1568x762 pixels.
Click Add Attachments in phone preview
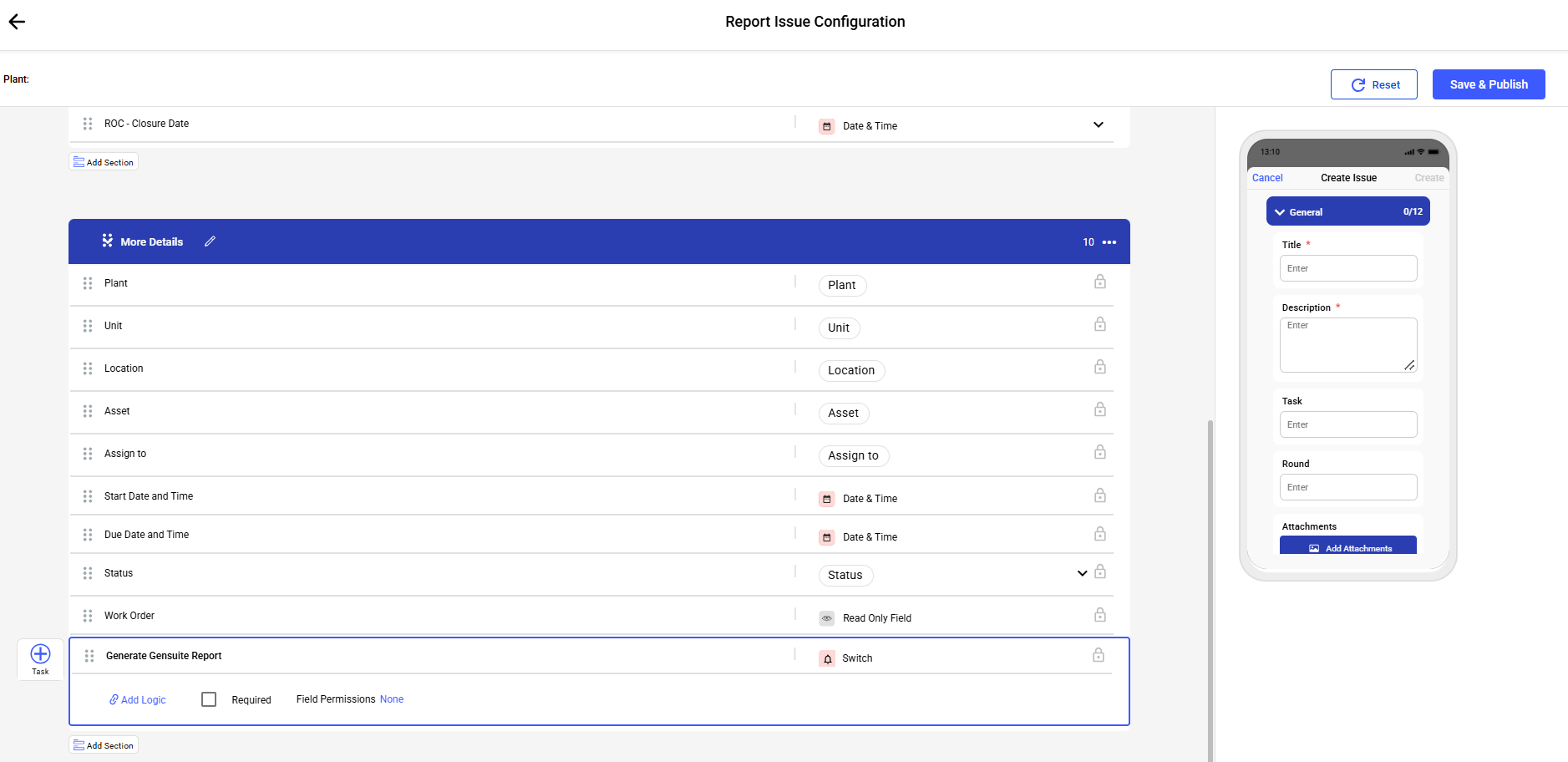click(1348, 546)
